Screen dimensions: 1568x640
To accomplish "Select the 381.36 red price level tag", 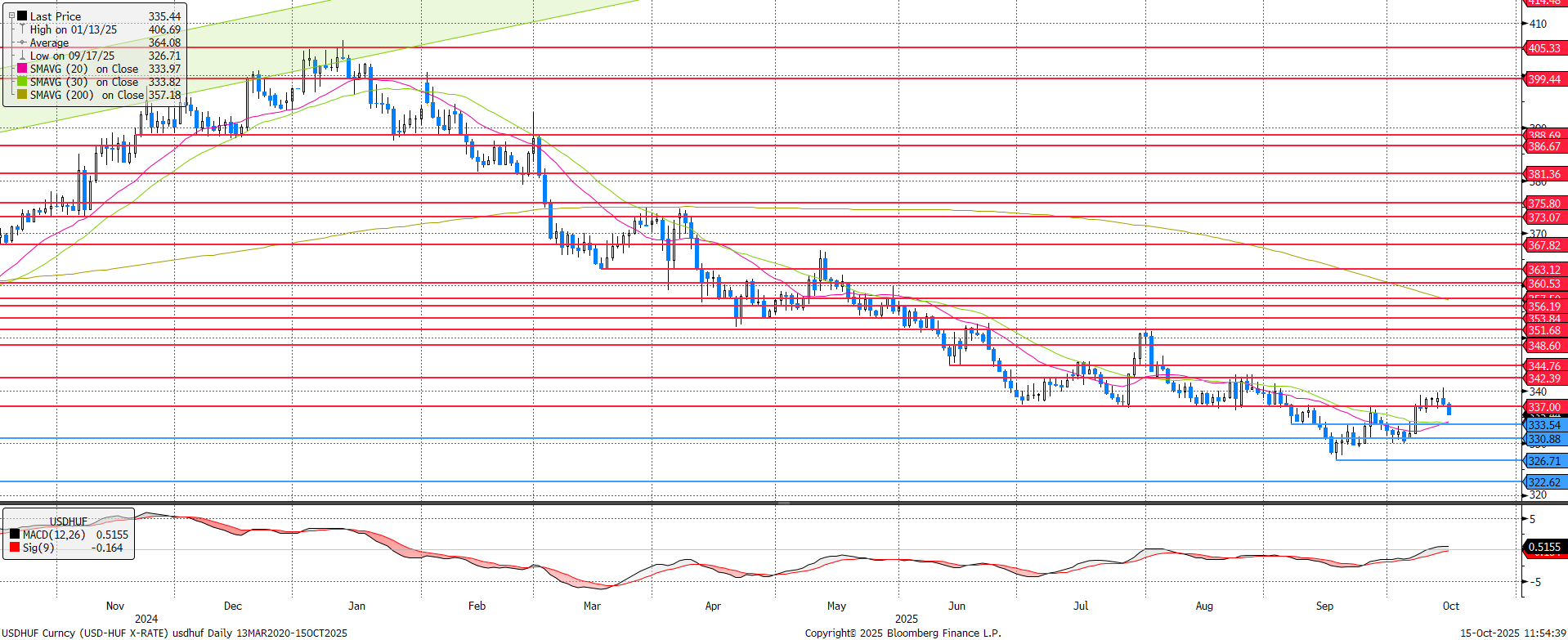I will 1544,174.
